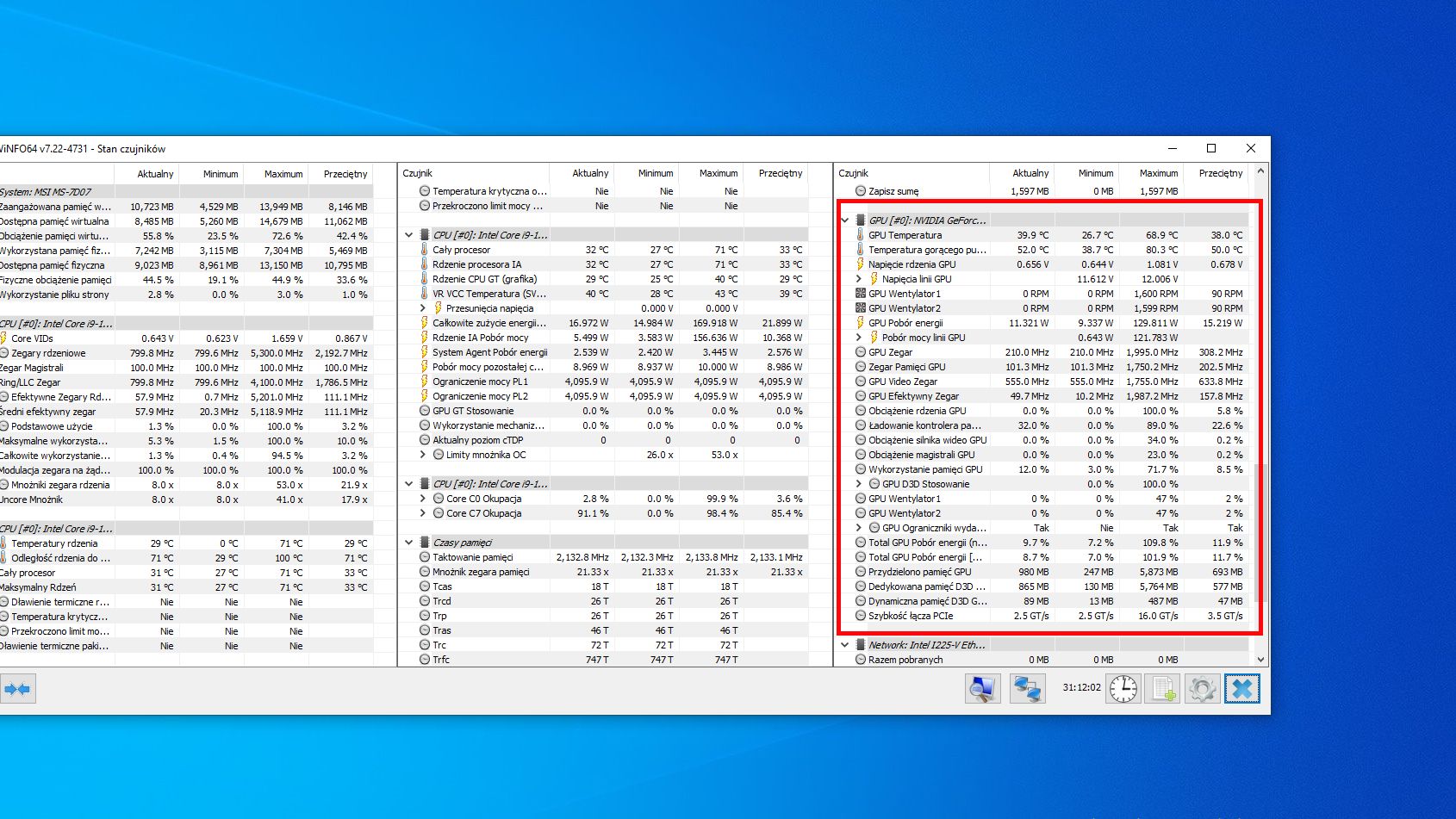Expand Limity mnożnika OC
The height and width of the screenshot is (819, 1456).
click(x=422, y=455)
